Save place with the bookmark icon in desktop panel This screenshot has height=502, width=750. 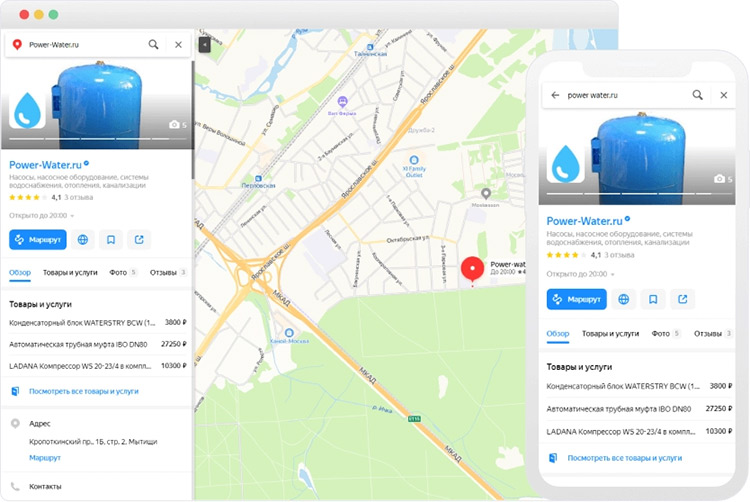click(x=111, y=240)
